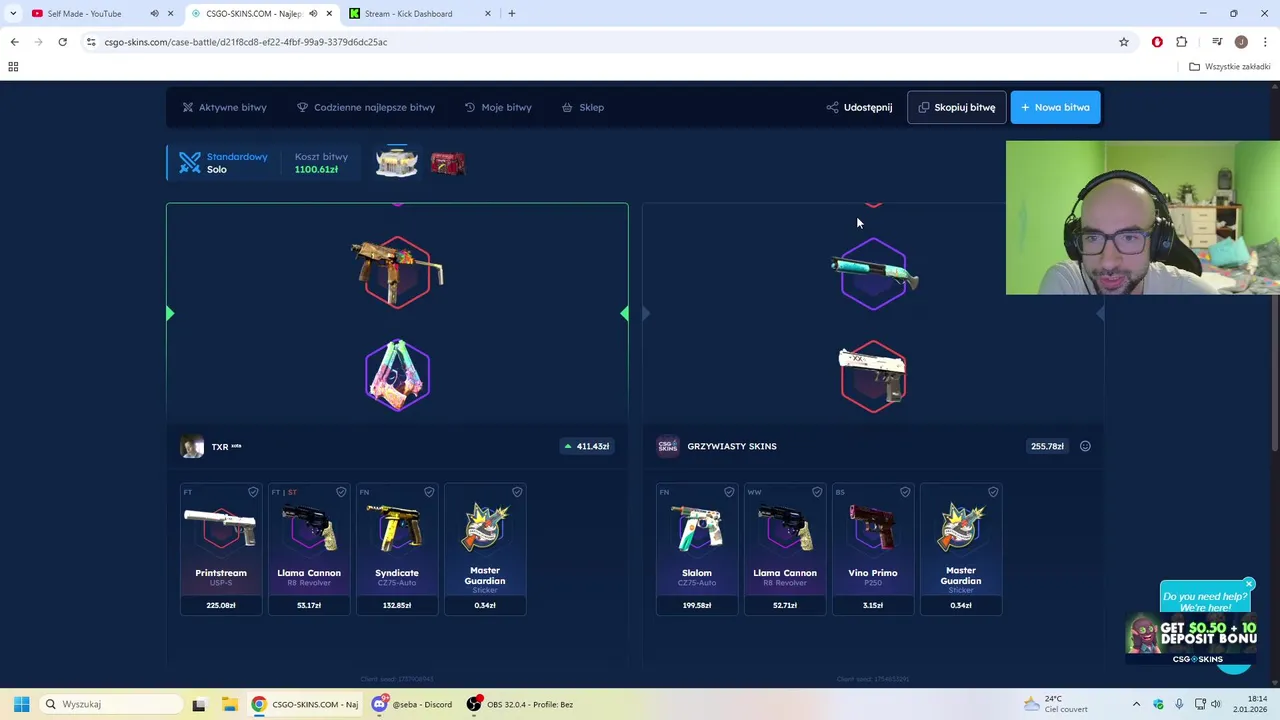Screen dimensions: 1280x720
Task: Open Printstream USP-S skin card
Action: (x=221, y=549)
